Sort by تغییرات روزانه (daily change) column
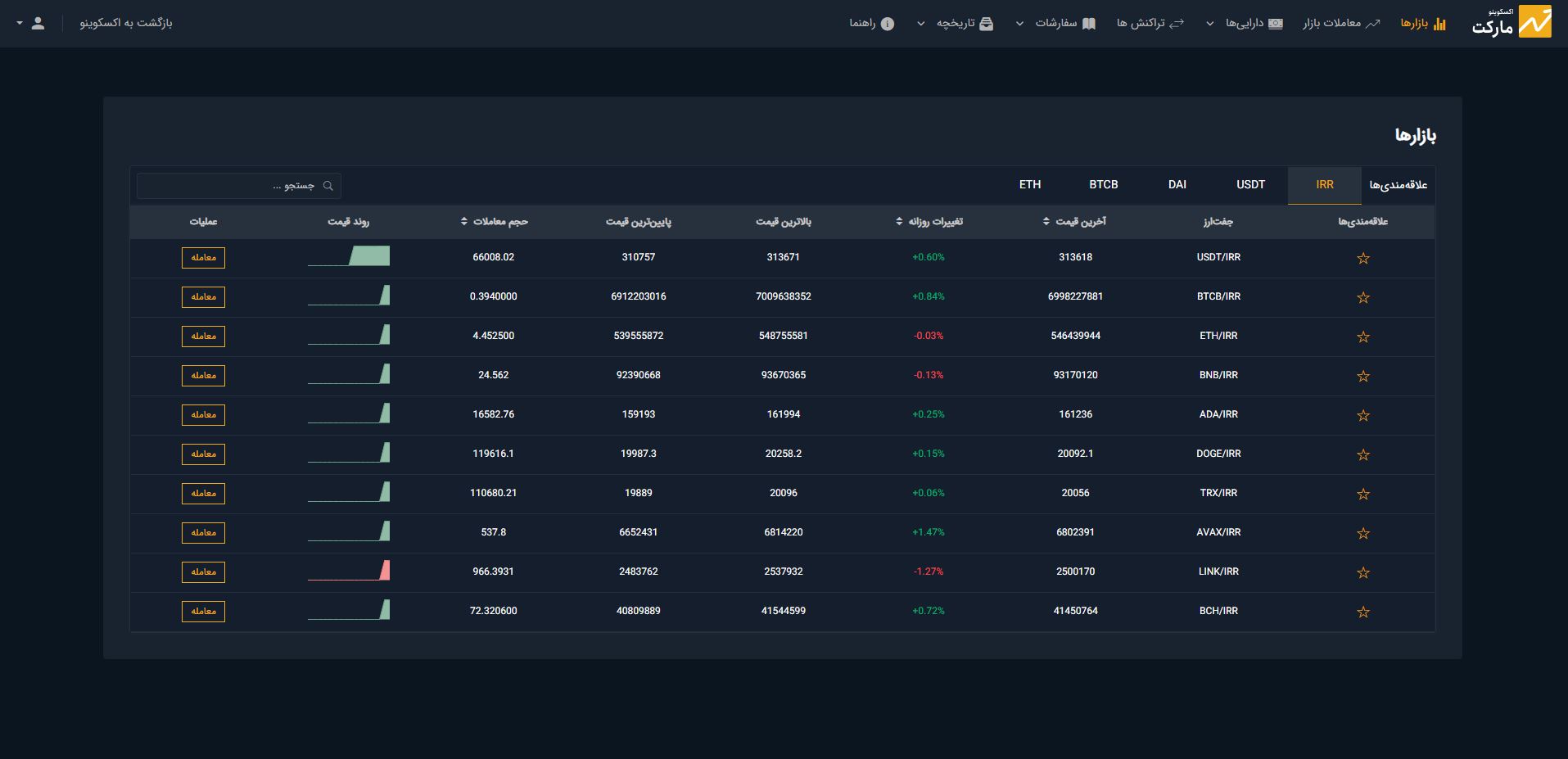Screen dimensions: 1568x759 pos(929,222)
